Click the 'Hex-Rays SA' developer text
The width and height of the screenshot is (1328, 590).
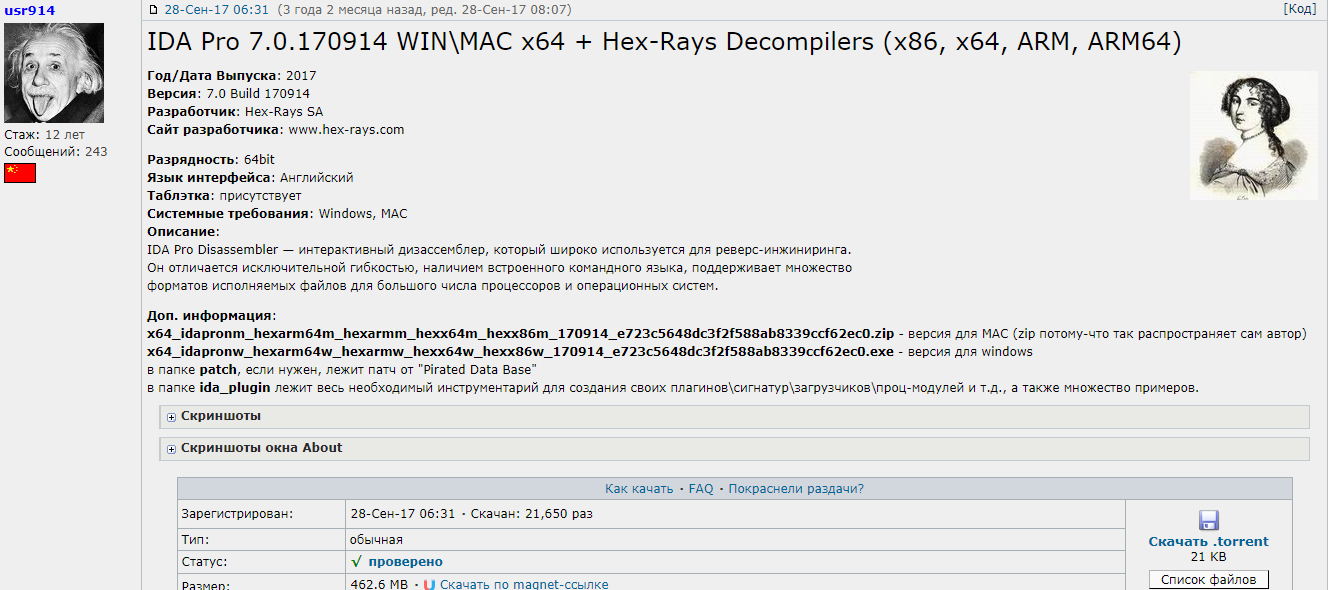tap(284, 112)
